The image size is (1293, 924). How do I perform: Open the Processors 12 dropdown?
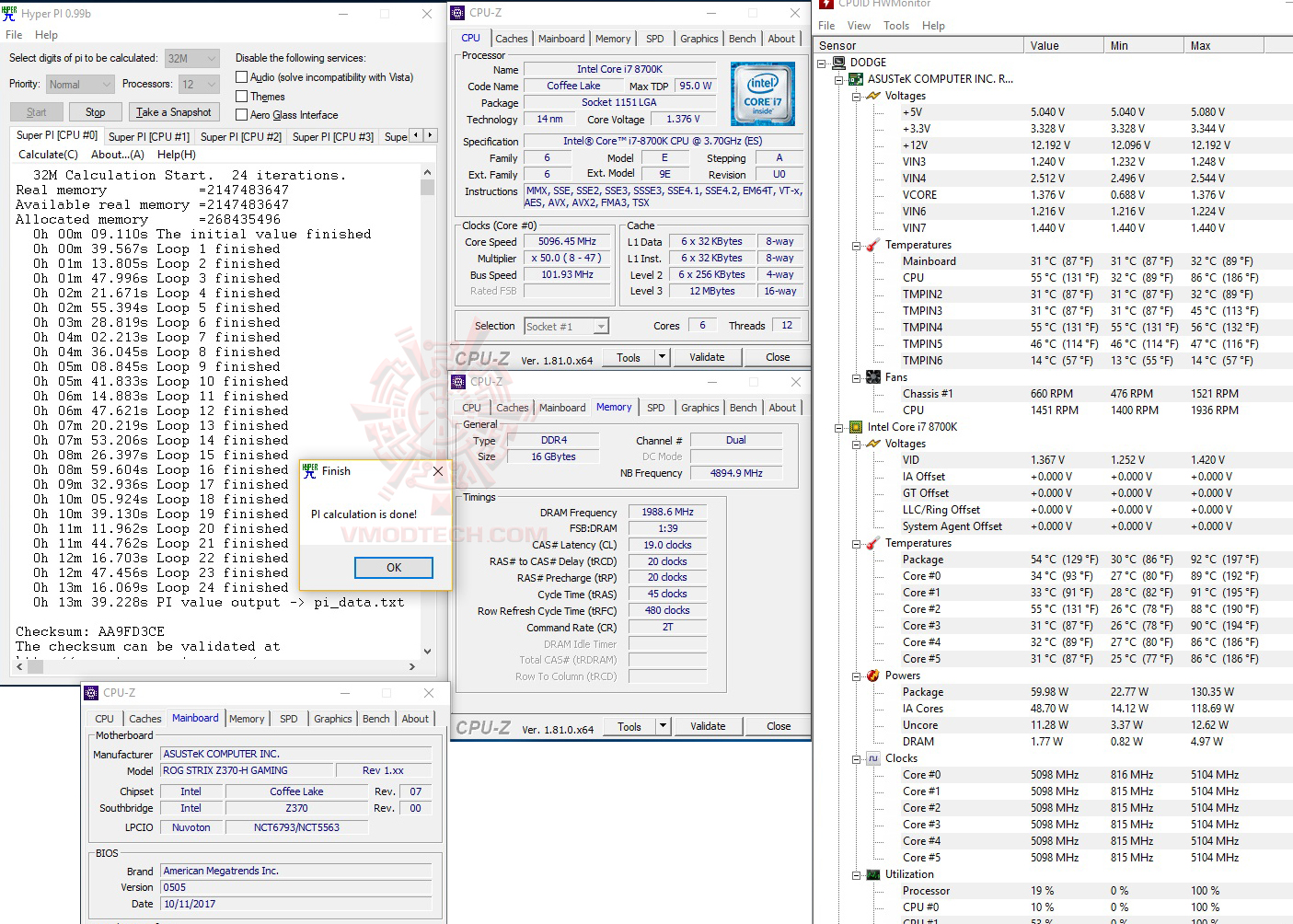pyautogui.click(x=200, y=84)
